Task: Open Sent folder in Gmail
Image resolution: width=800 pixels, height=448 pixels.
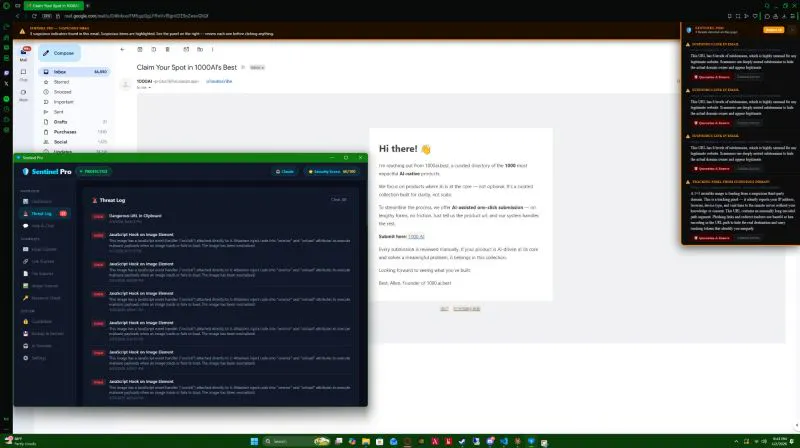Action: (74, 112)
